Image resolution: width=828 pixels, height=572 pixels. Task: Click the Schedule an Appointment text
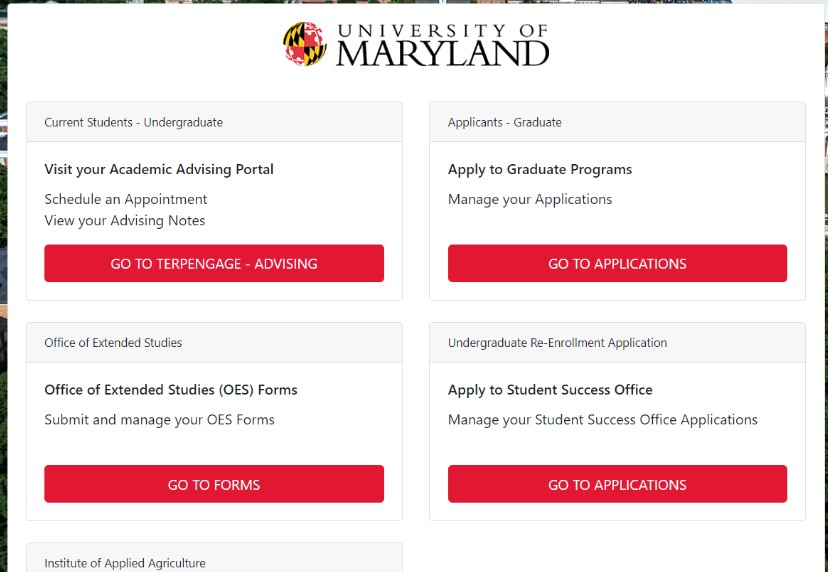click(x=126, y=200)
